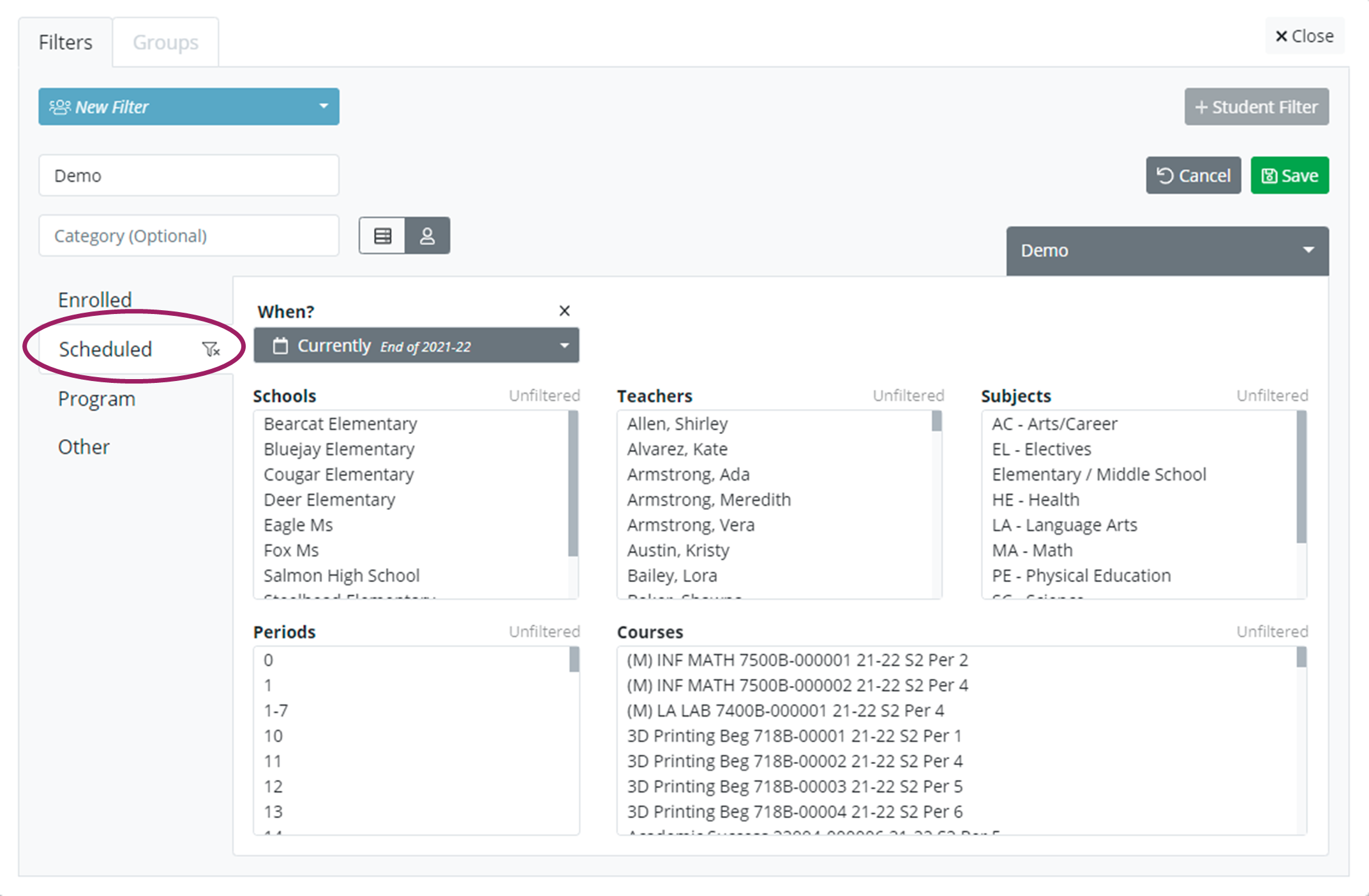Select the Program category

[96, 399]
